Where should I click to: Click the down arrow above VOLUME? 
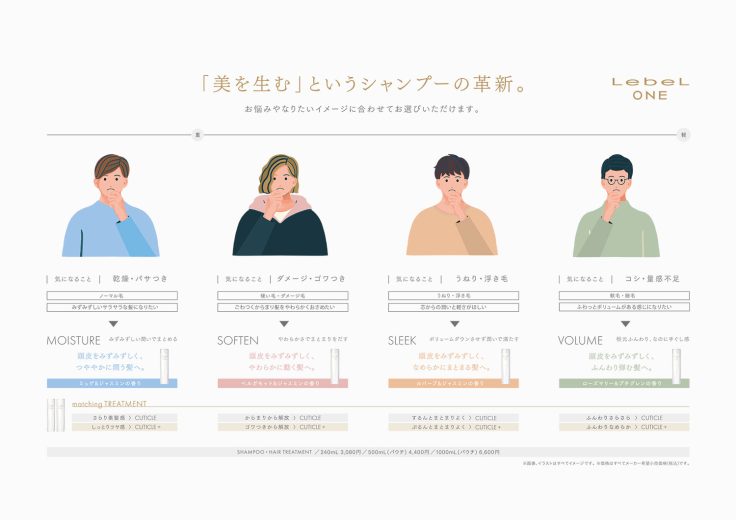tap(625, 324)
